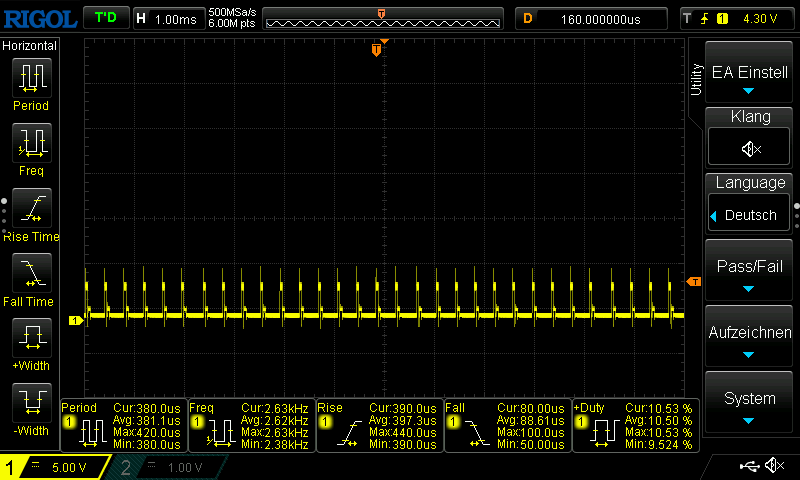800x480 pixels.
Task: Select the +Width measurement icon
Action: coord(32,338)
